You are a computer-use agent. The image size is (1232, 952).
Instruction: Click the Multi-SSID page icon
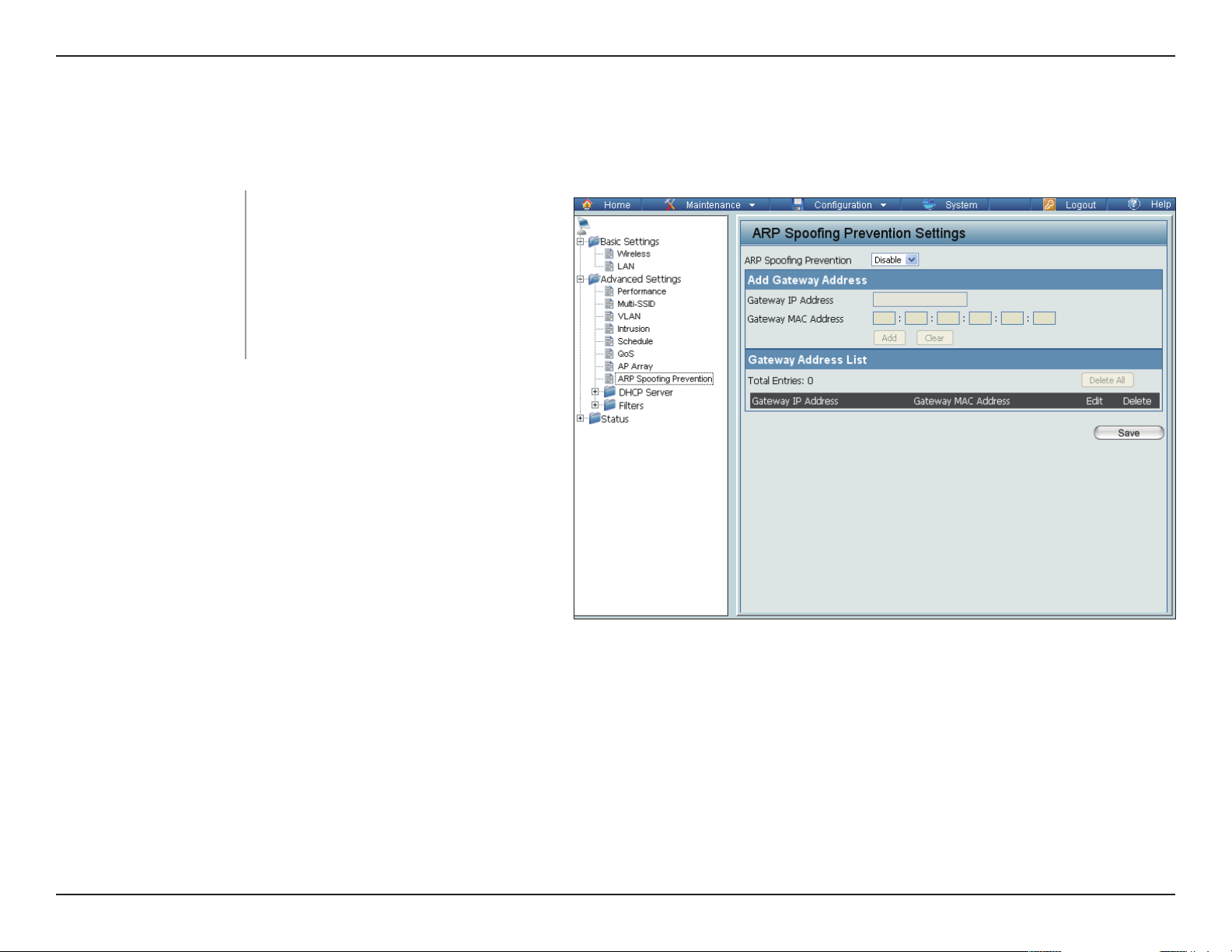tap(609, 304)
